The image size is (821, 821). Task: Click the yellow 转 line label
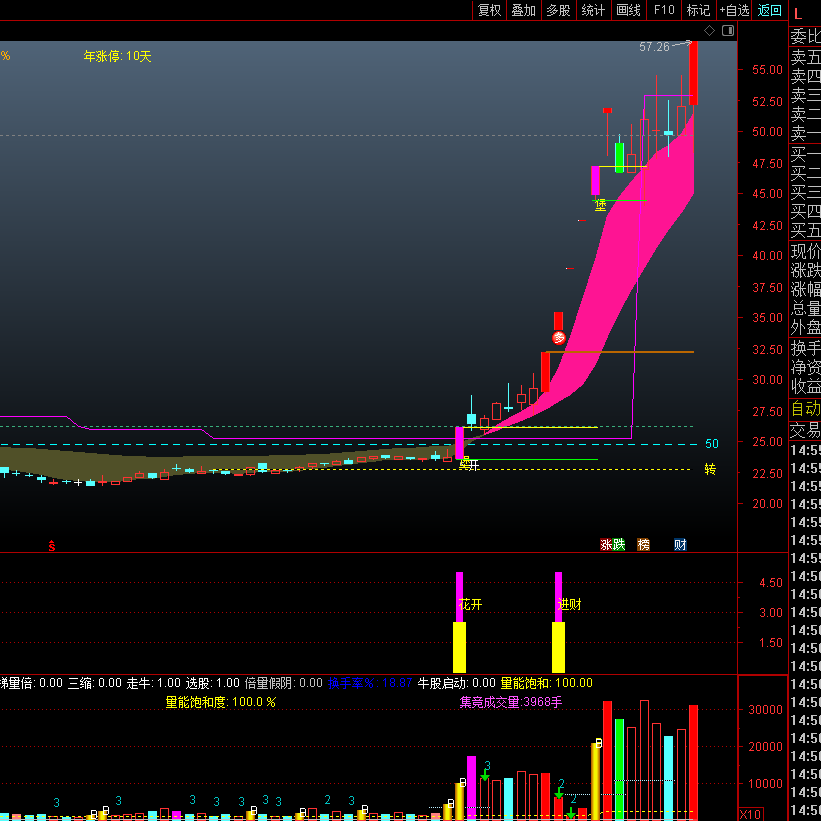(710, 469)
